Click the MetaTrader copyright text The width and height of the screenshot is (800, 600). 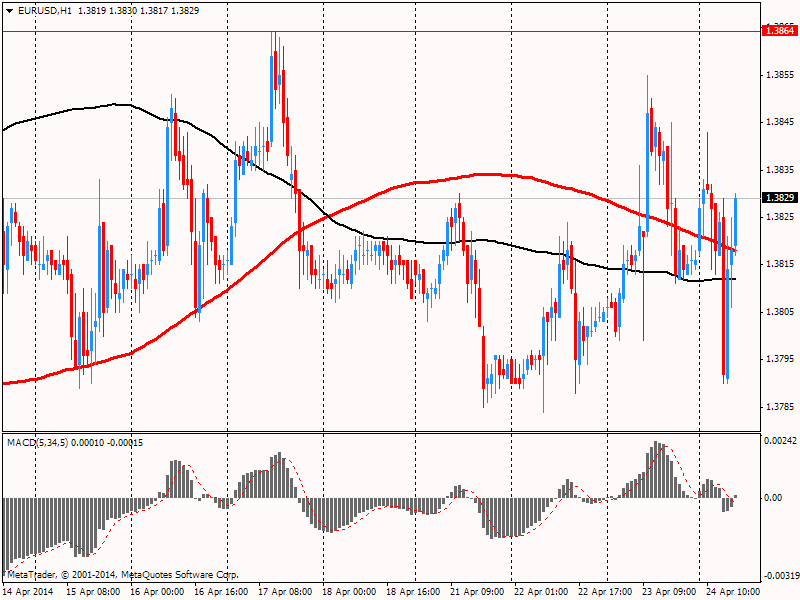pos(123,575)
